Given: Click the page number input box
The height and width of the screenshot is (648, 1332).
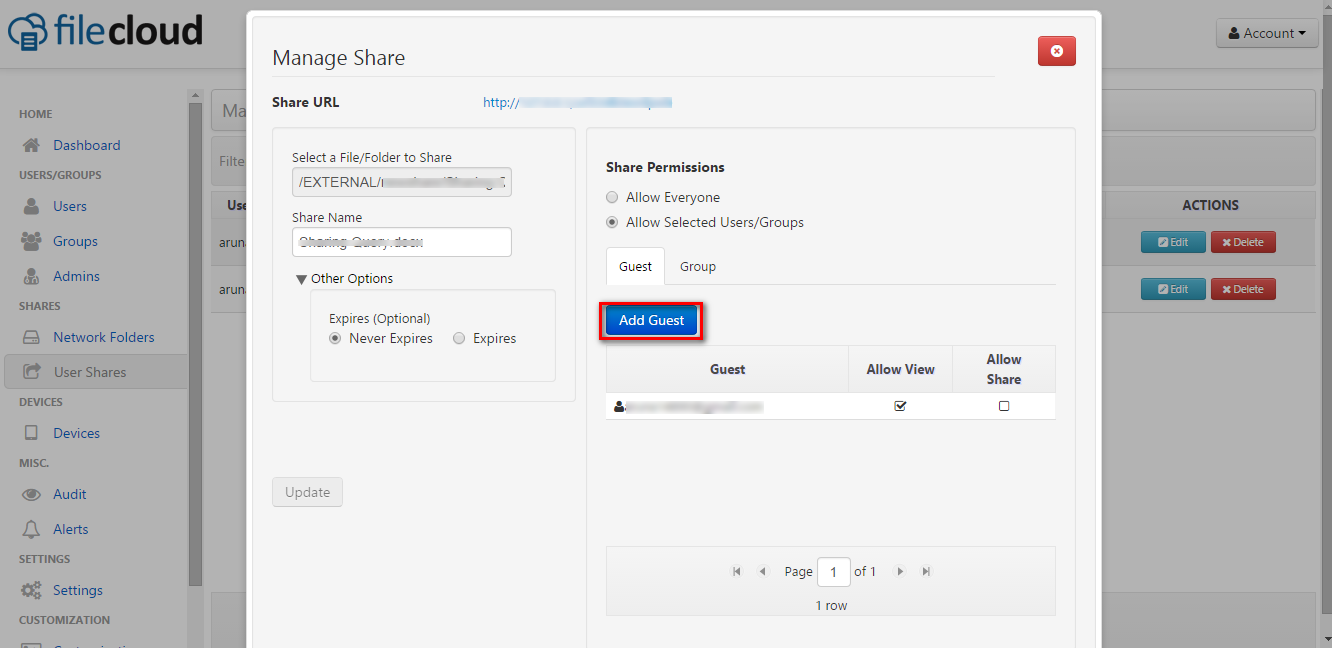Looking at the screenshot, I should click(834, 572).
